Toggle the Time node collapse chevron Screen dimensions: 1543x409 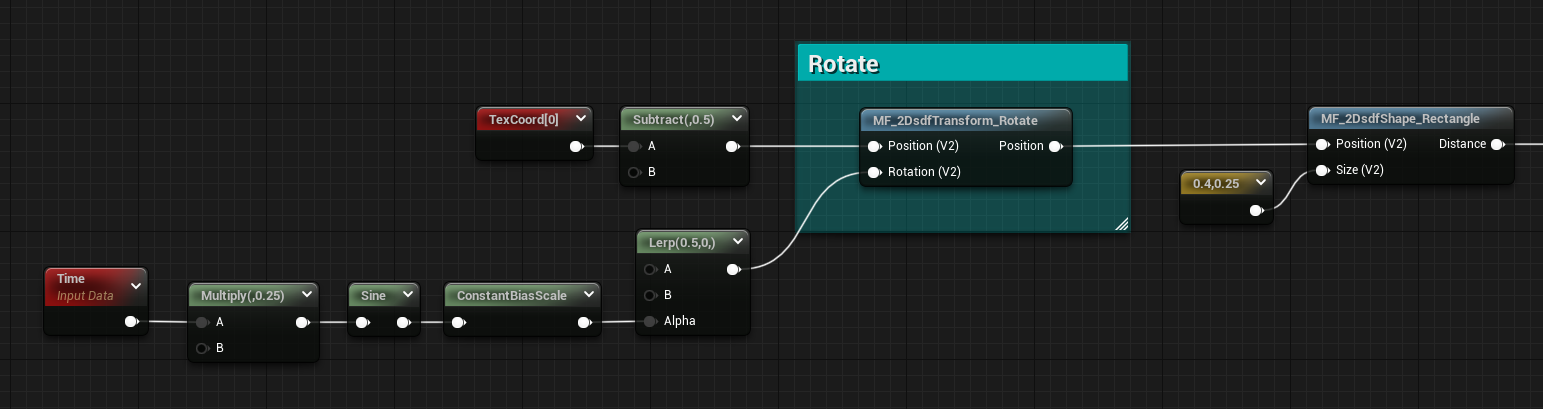[x=136, y=286]
